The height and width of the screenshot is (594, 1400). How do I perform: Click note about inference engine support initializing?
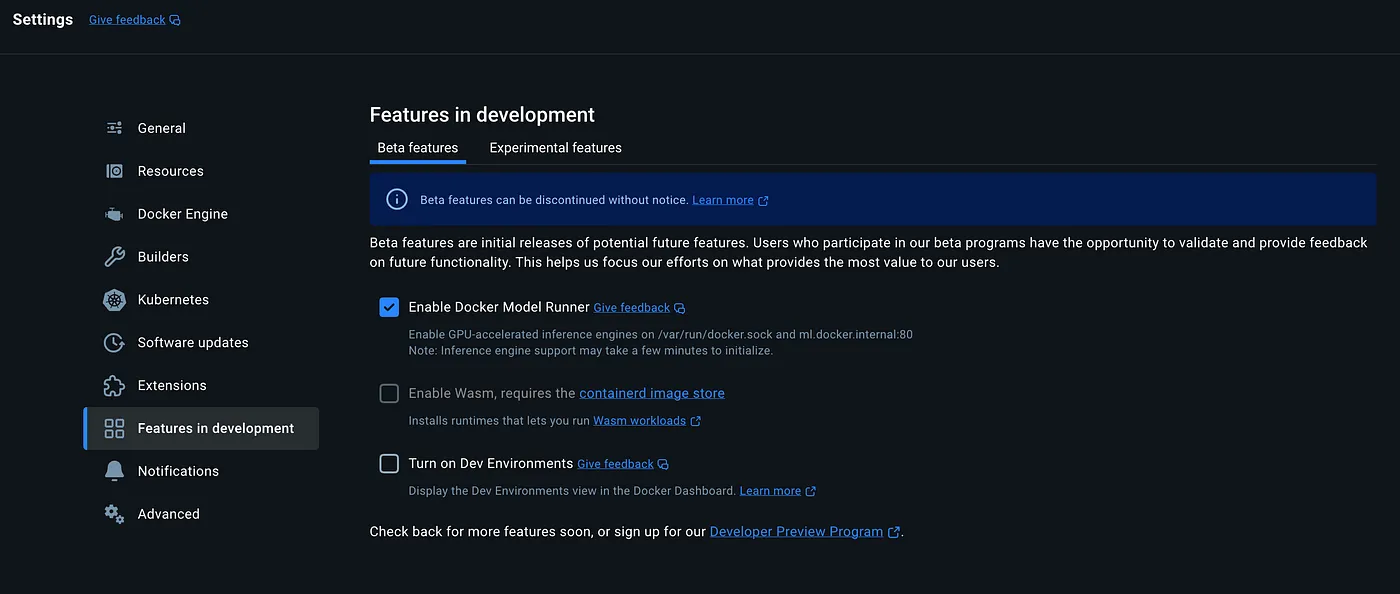591,351
